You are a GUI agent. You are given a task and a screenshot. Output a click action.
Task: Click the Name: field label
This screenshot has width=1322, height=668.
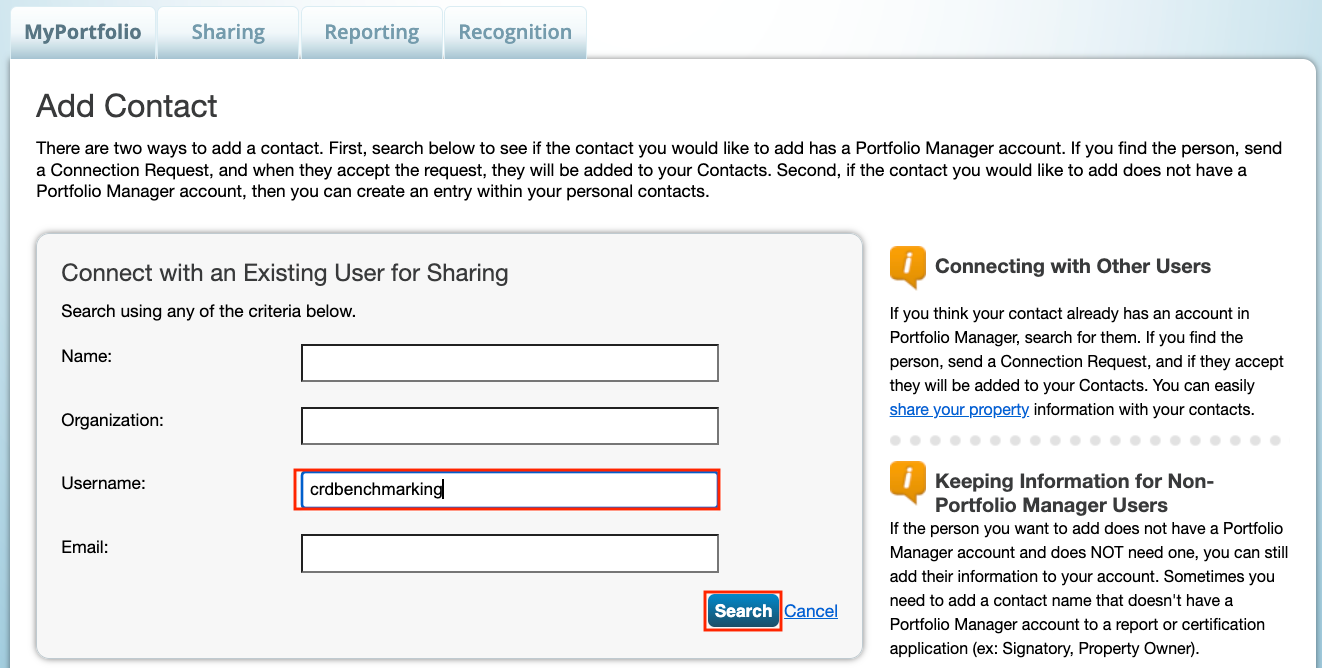87,356
